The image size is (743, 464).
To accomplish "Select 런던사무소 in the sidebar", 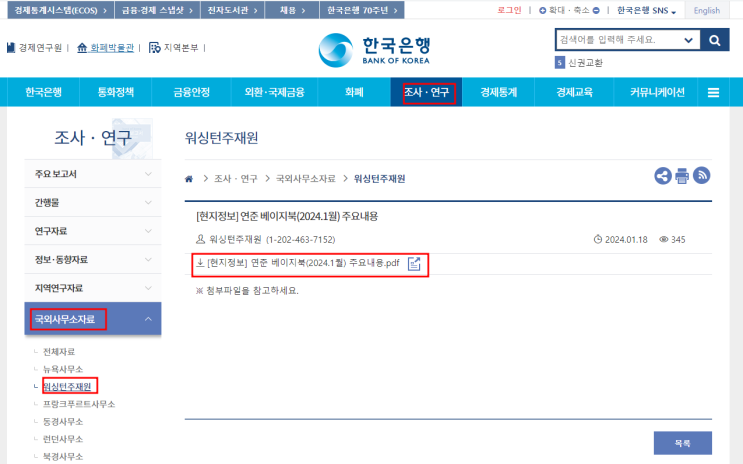I will pyautogui.click(x=63, y=439).
